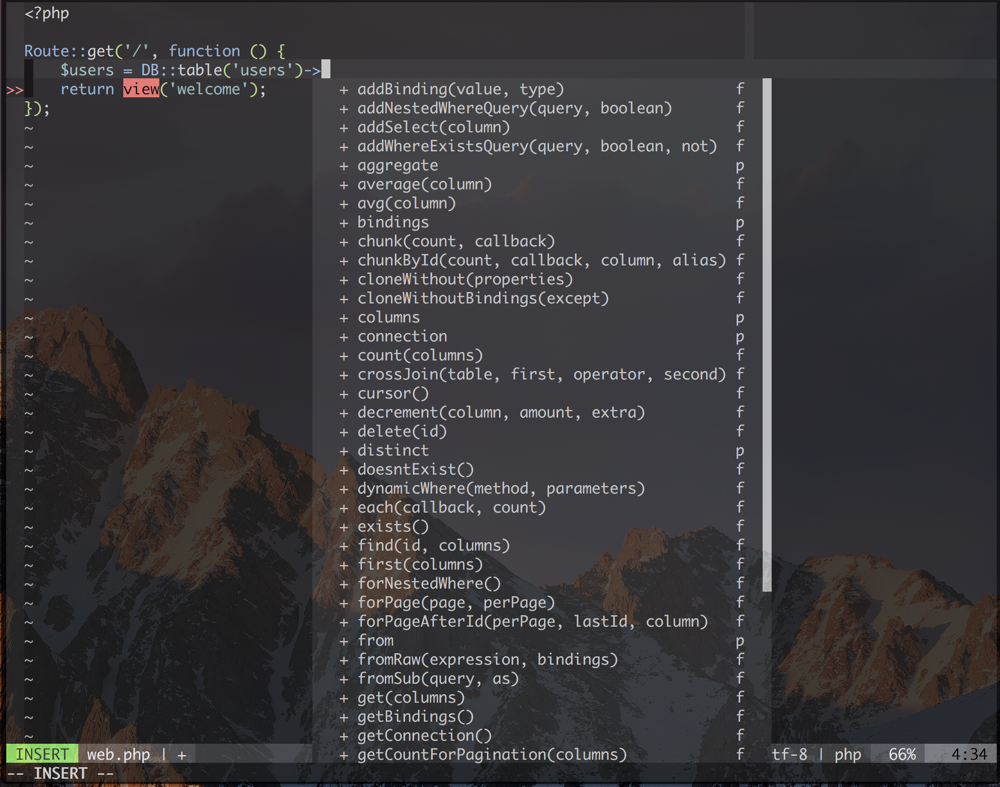Image resolution: width=1000 pixels, height=787 pixels.
Task: Click the highlighted view function call
Action: pos(141,89)
